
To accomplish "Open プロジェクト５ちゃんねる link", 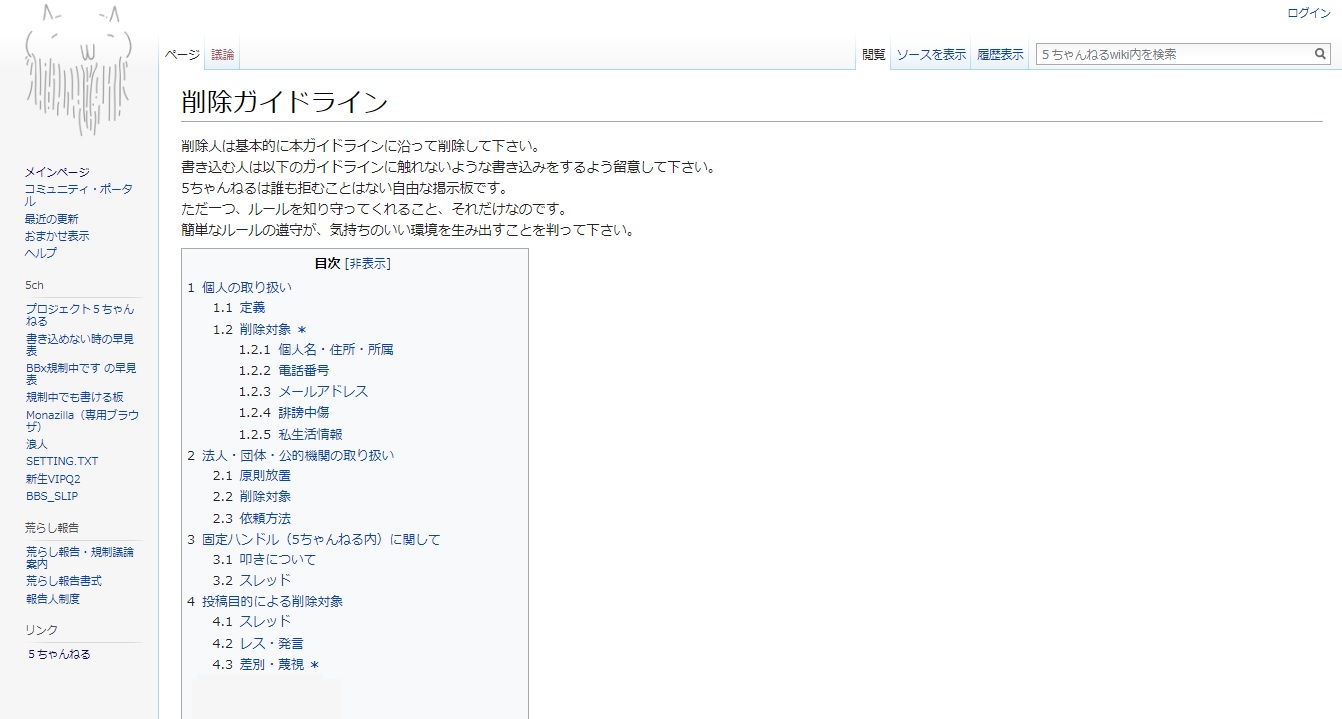I will (80, 315).
